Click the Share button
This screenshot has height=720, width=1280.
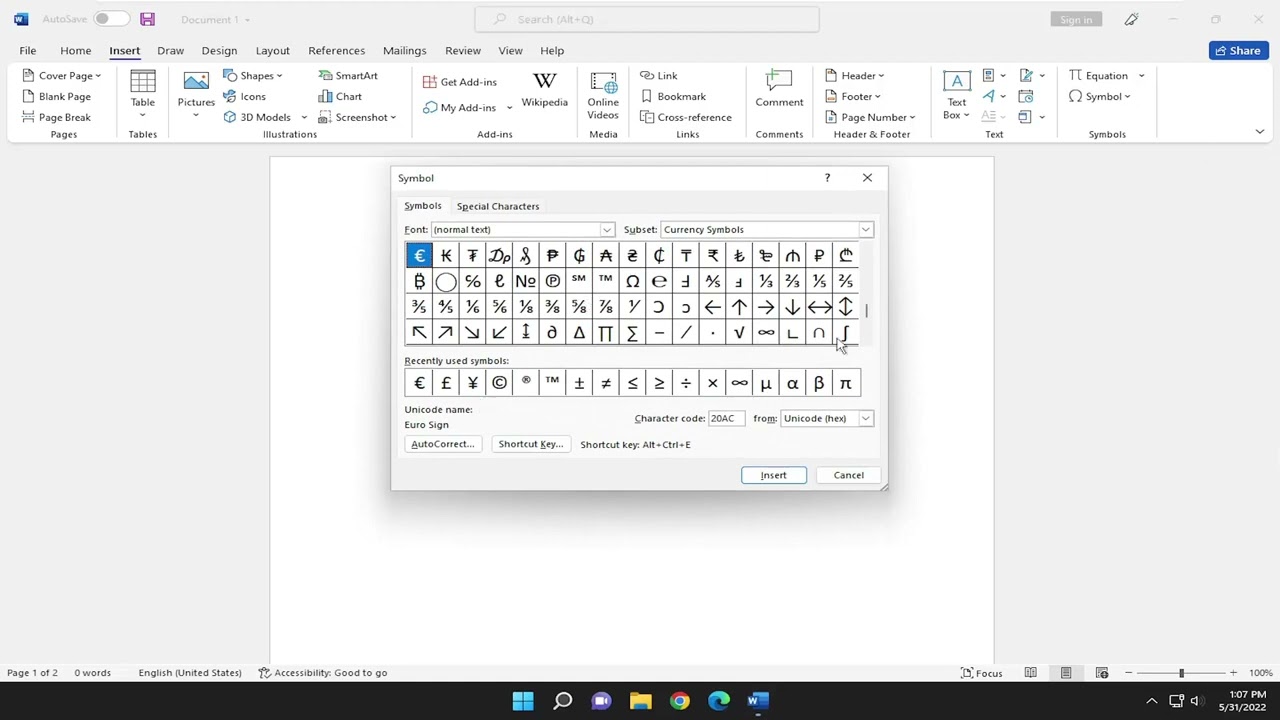(1238, 51)
